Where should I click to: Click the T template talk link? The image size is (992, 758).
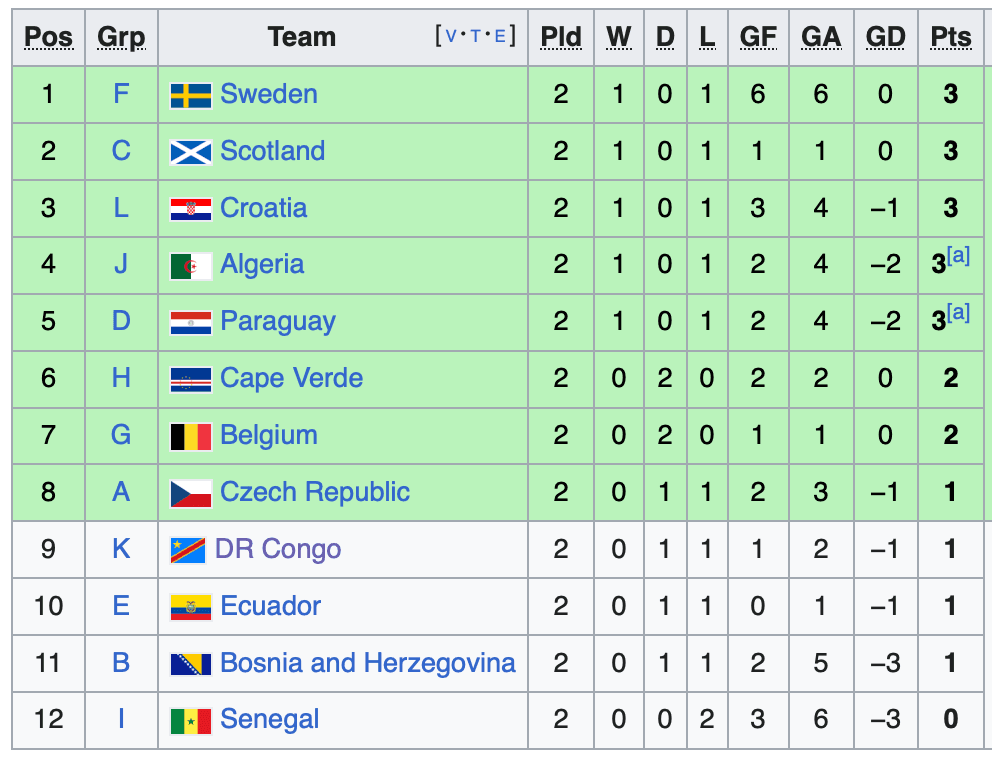475,36
